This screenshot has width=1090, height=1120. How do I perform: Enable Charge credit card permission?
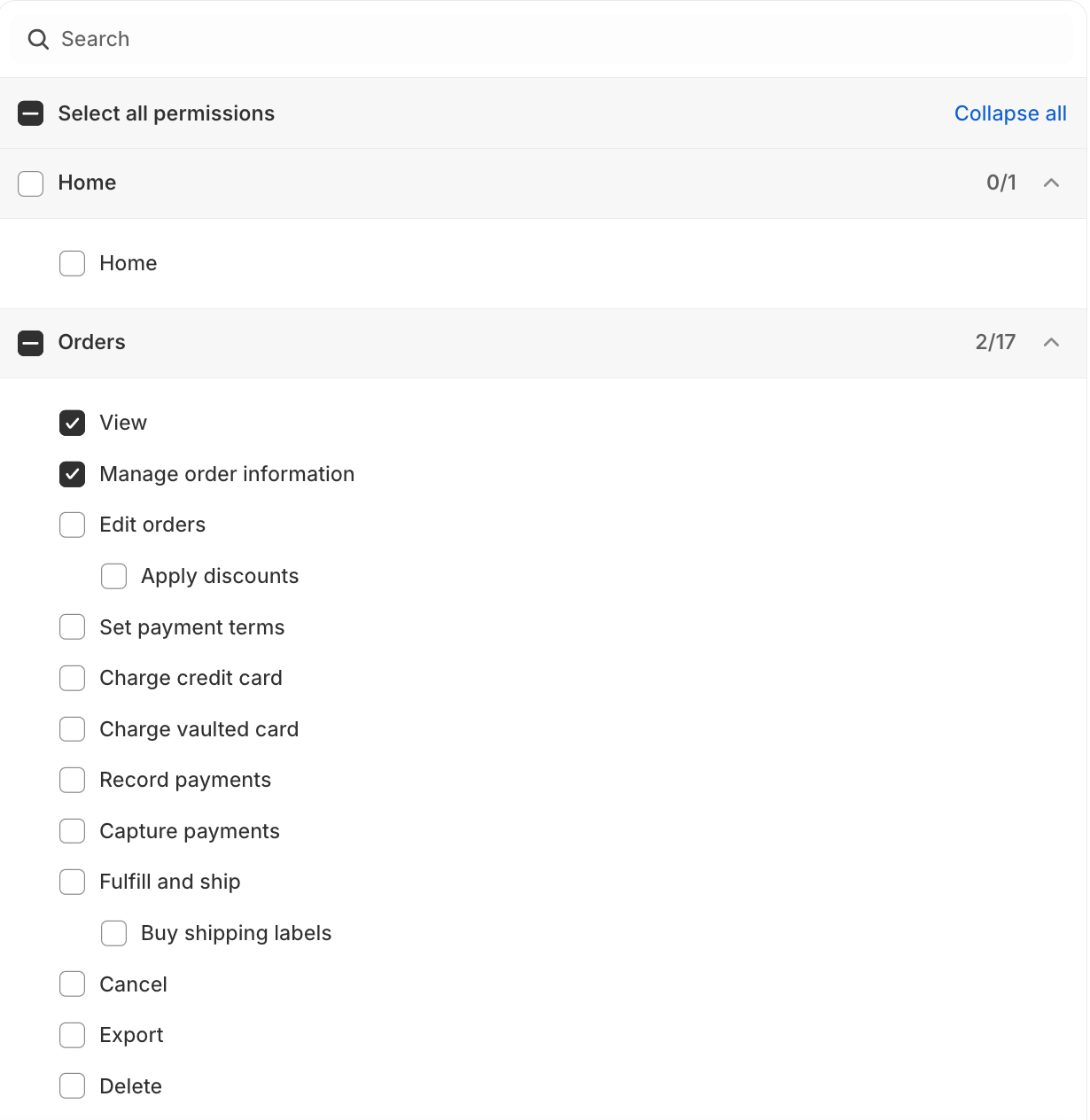pos(73,679)
